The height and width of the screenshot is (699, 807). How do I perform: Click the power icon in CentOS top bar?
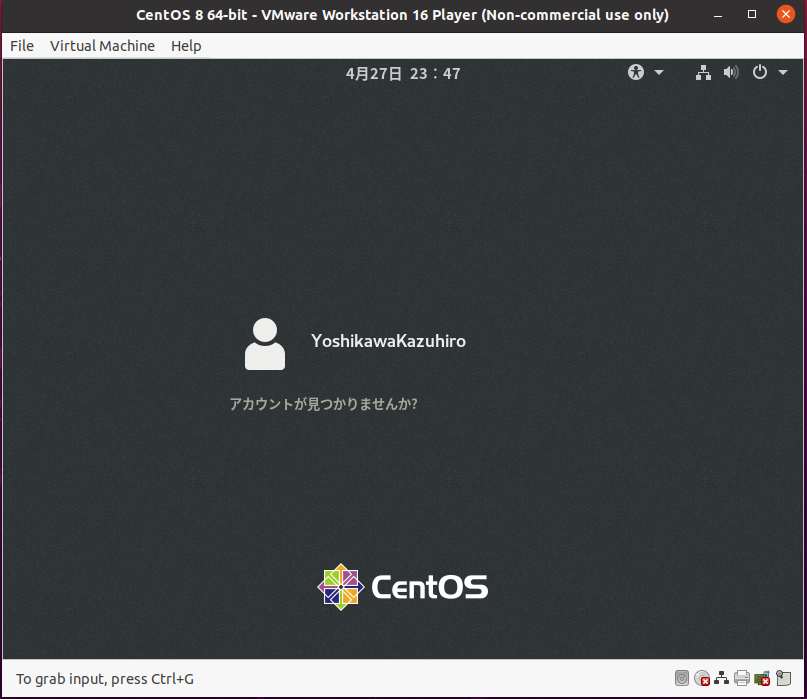(x=759, y=72)
